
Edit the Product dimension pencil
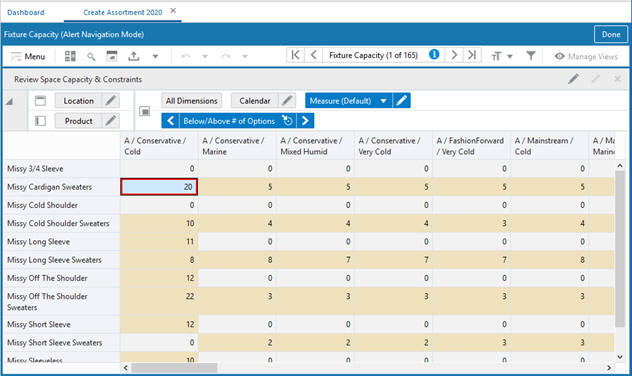(111, 121)
